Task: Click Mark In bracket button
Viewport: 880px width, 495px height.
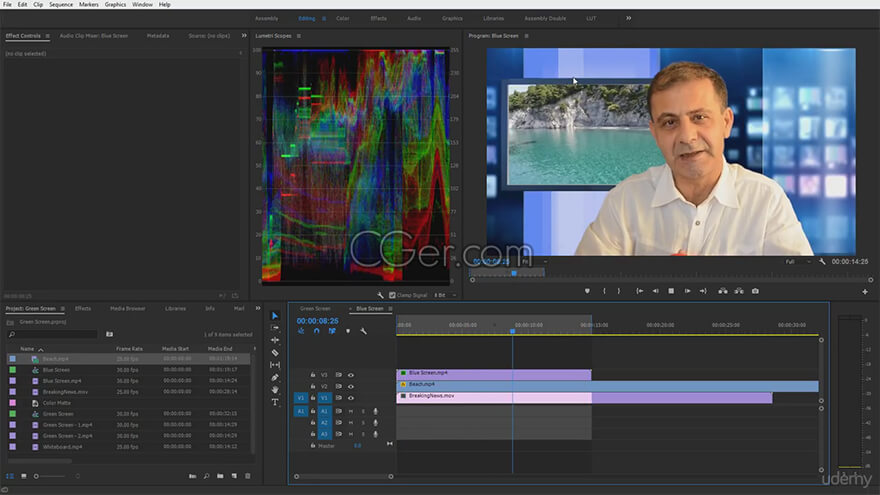Action: pyautogui.click(x=604, y=291)
